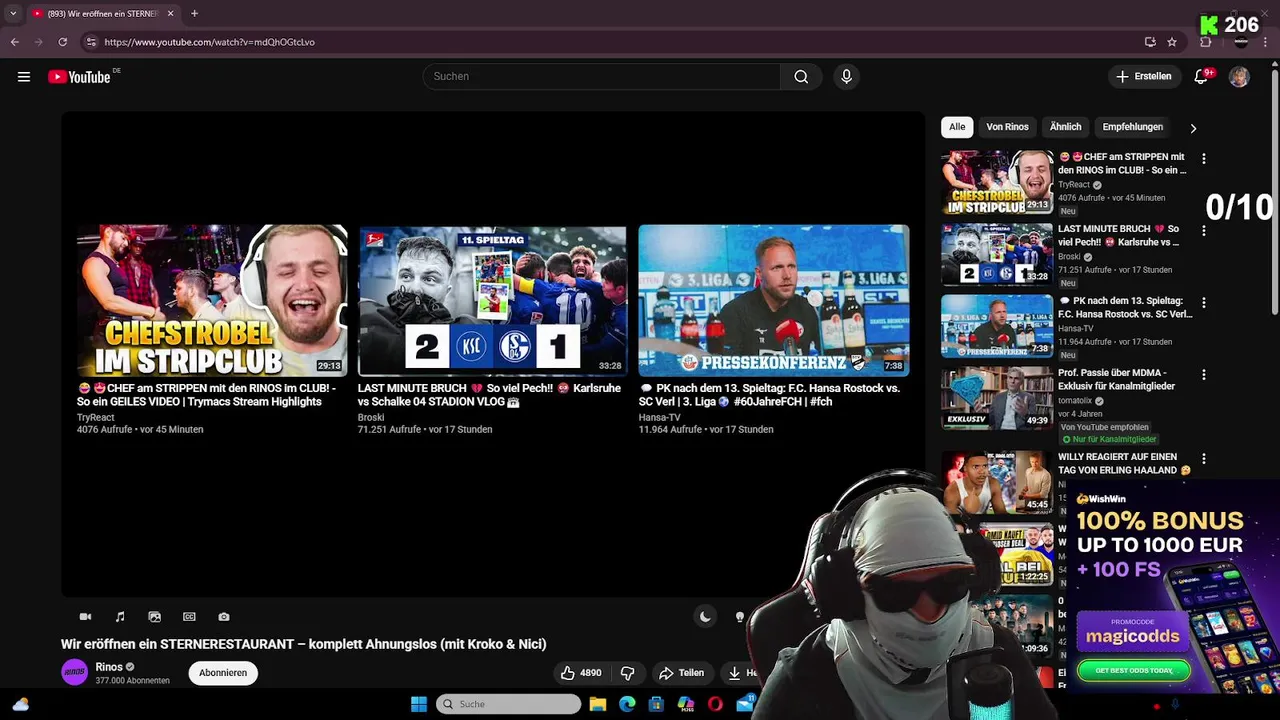Open Opera browser from taskbar
This screenshot has height=720, width=1280.
715,704
